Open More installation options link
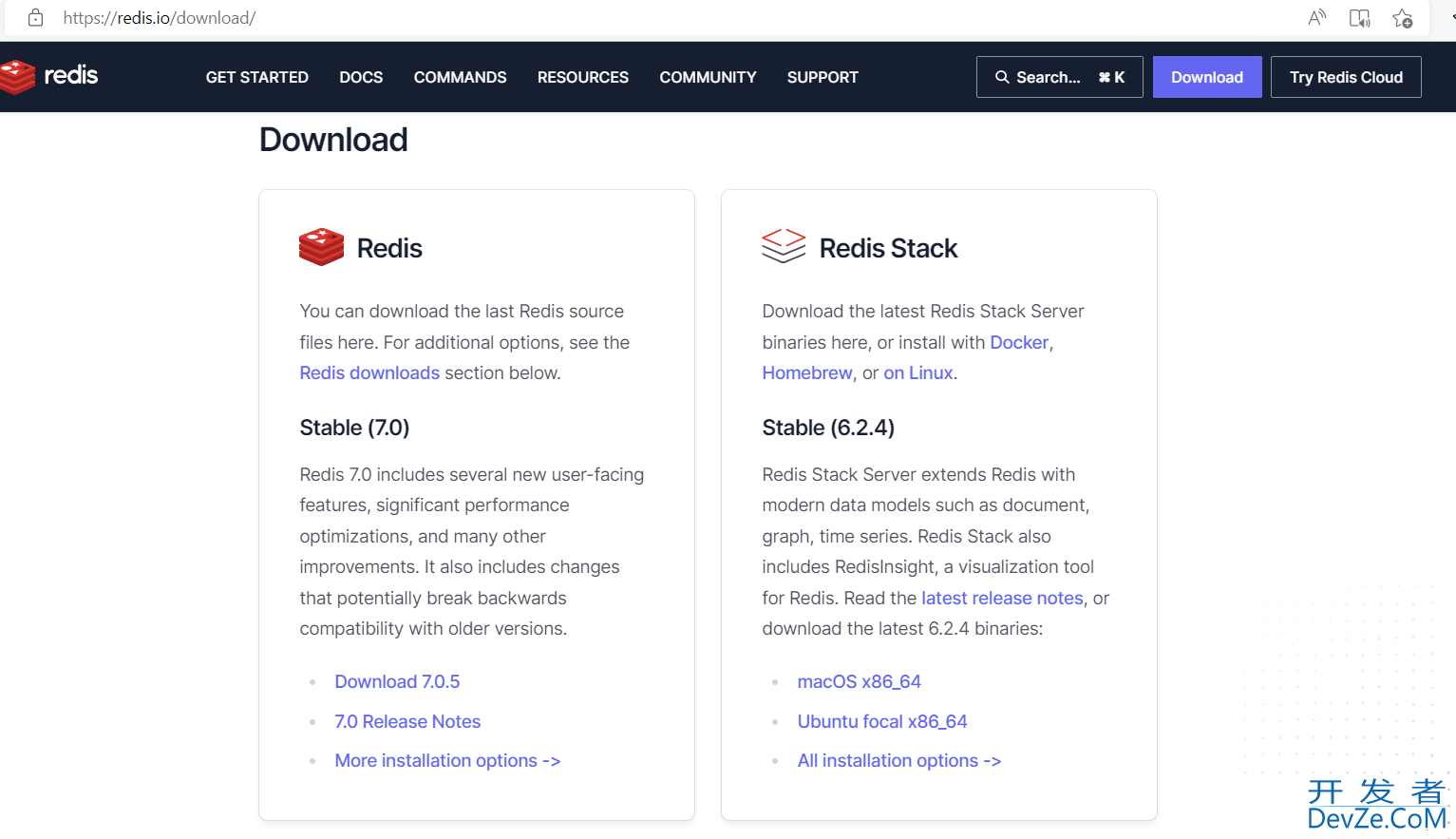Viewport: 1456px width, 839px height. tap(447, 760)
